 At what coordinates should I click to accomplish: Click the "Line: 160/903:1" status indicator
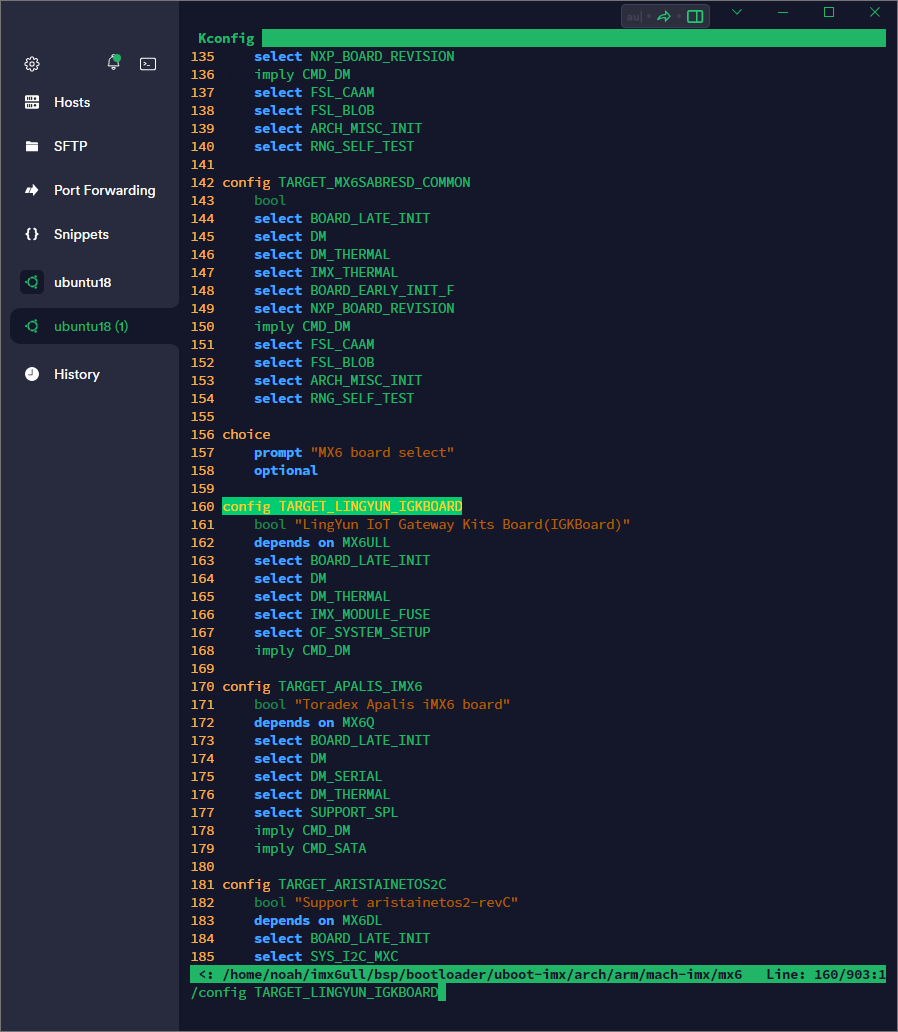click(826, 974)
